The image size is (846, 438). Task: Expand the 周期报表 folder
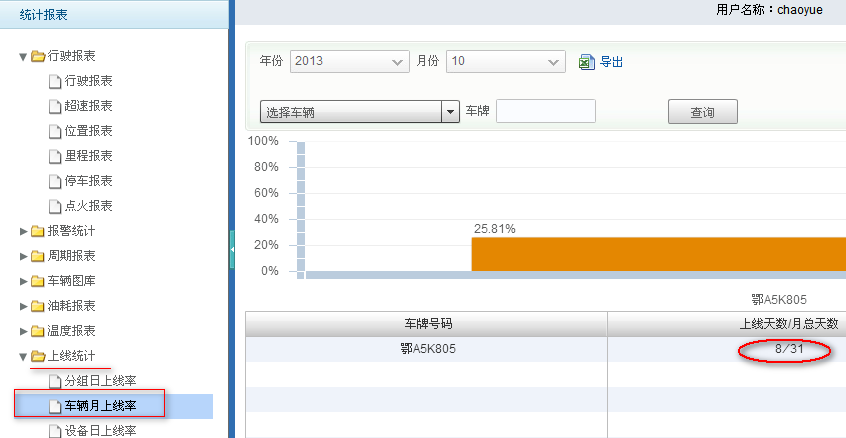(24, 256)
